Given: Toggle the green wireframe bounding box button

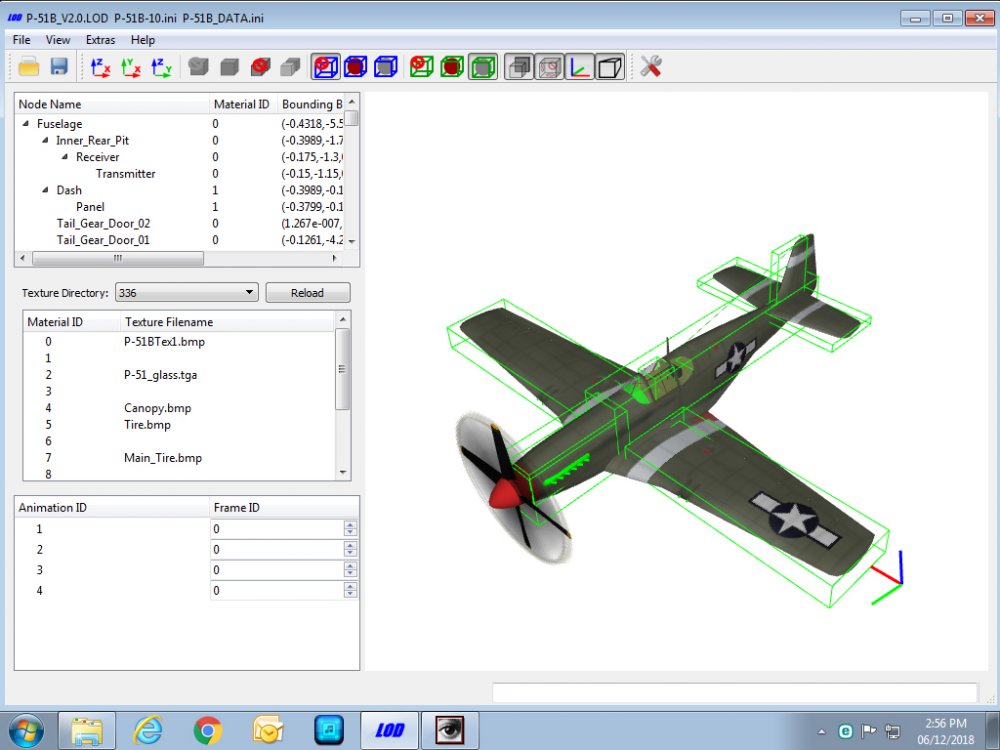Looking at the screenshot, I should [483, 67].
